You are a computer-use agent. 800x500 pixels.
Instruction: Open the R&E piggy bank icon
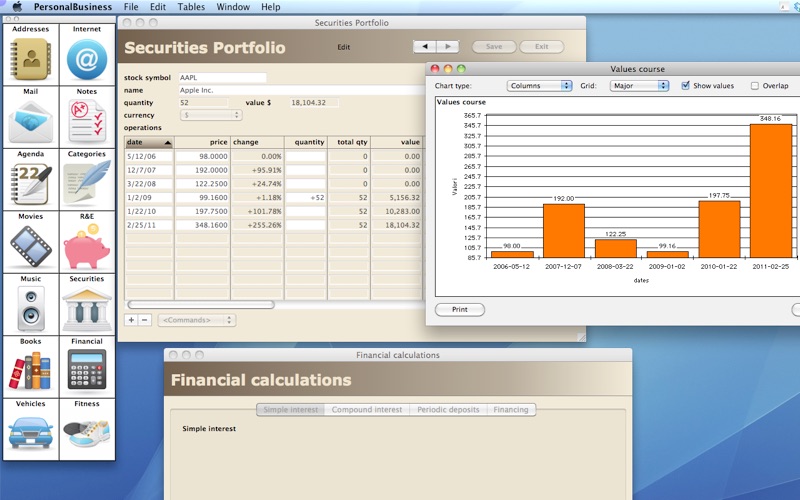point(87,247)
